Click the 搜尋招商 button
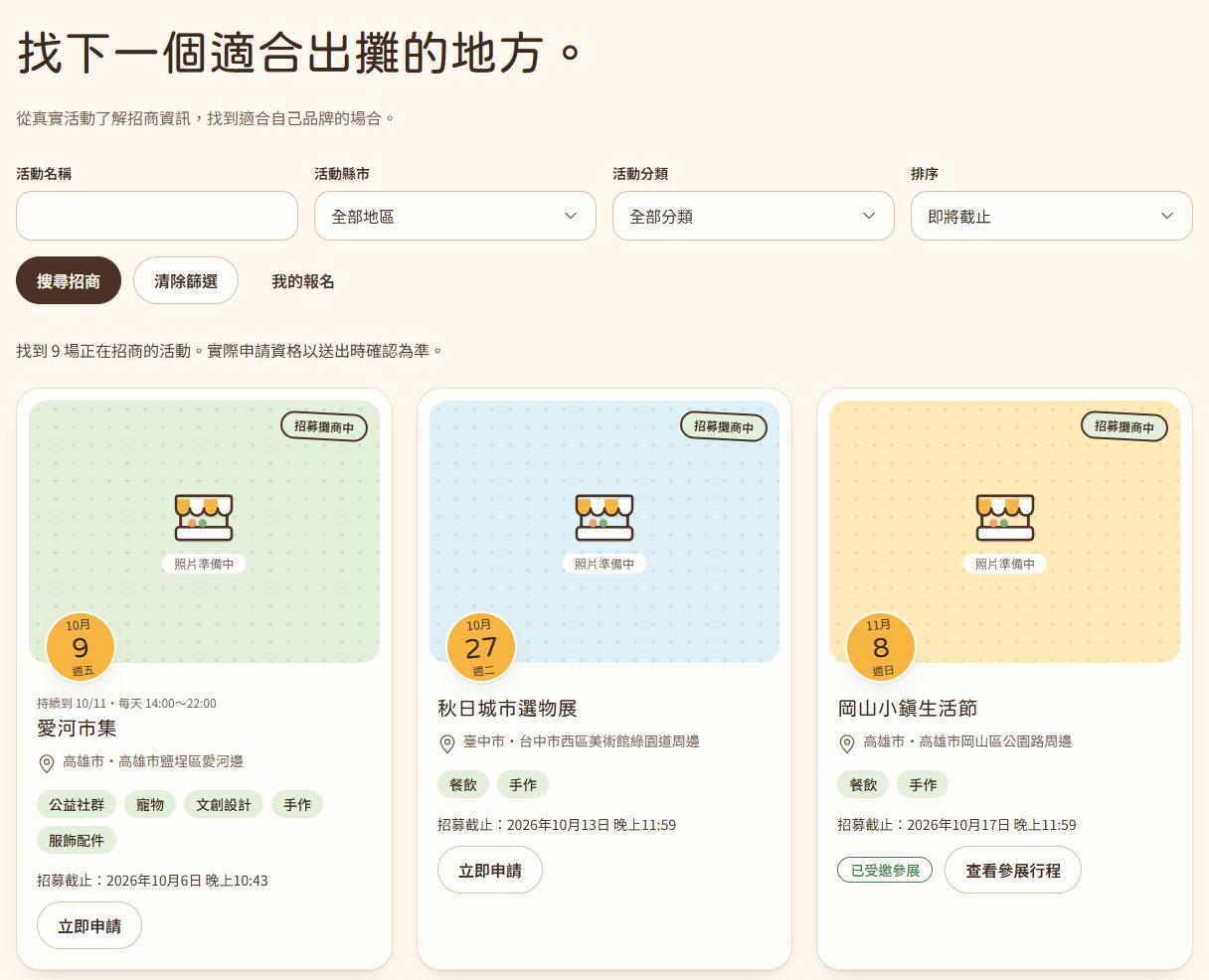This screenshot has height=980, width=1209. click(69, 281)
